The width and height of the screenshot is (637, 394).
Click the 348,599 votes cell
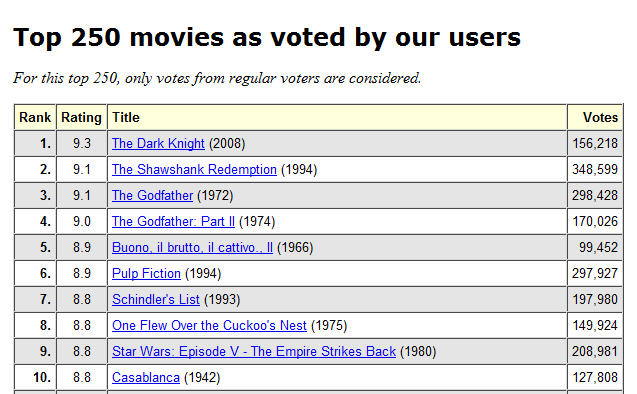click(x=595, y=169)
